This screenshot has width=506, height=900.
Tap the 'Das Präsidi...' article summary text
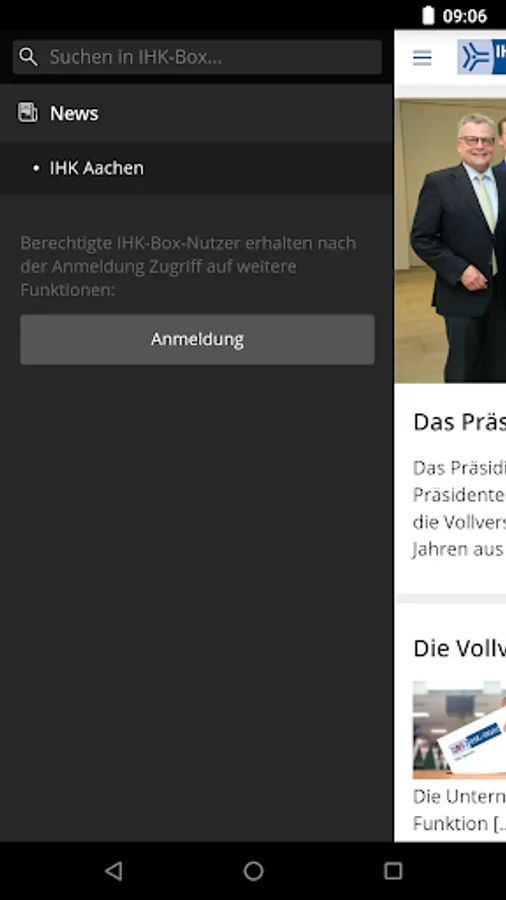[x=460, y=509]
